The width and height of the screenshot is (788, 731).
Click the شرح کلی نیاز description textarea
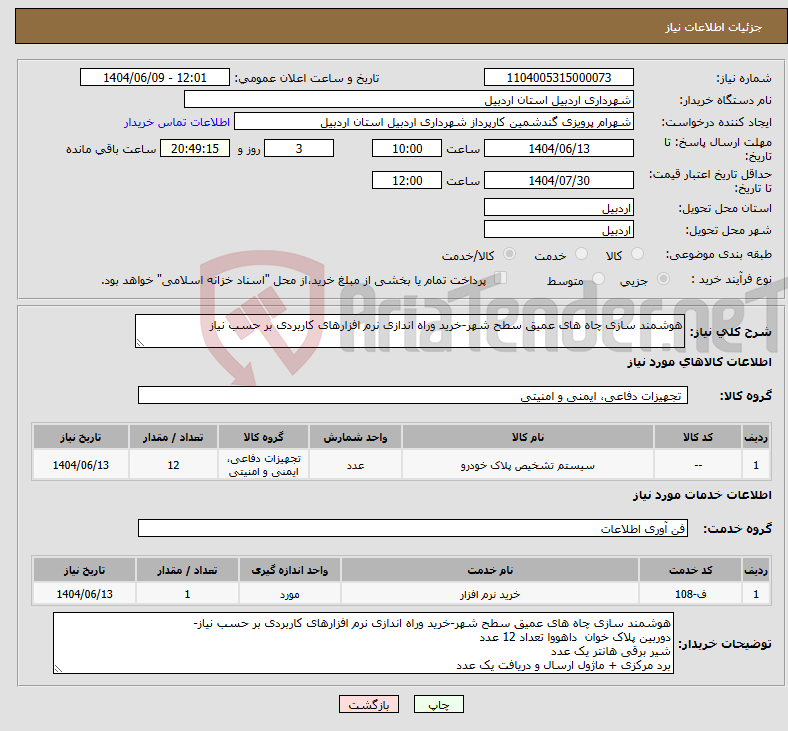tap(410, 331)
